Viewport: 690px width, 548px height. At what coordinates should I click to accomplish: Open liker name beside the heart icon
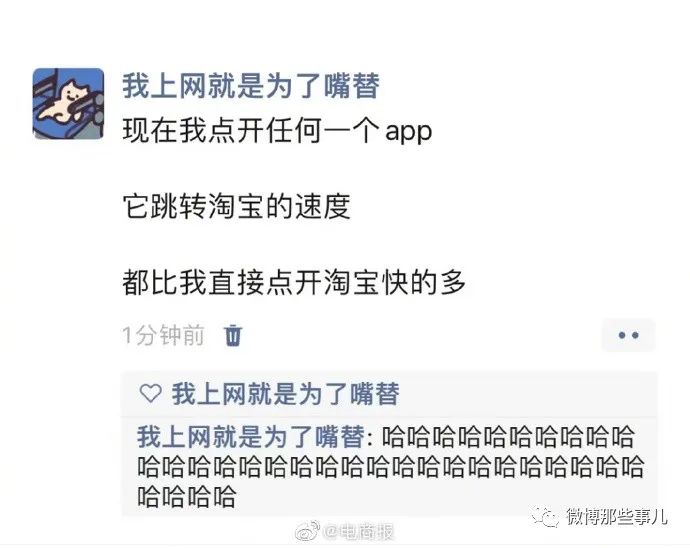pyautogui.click(x=286, y=394)
